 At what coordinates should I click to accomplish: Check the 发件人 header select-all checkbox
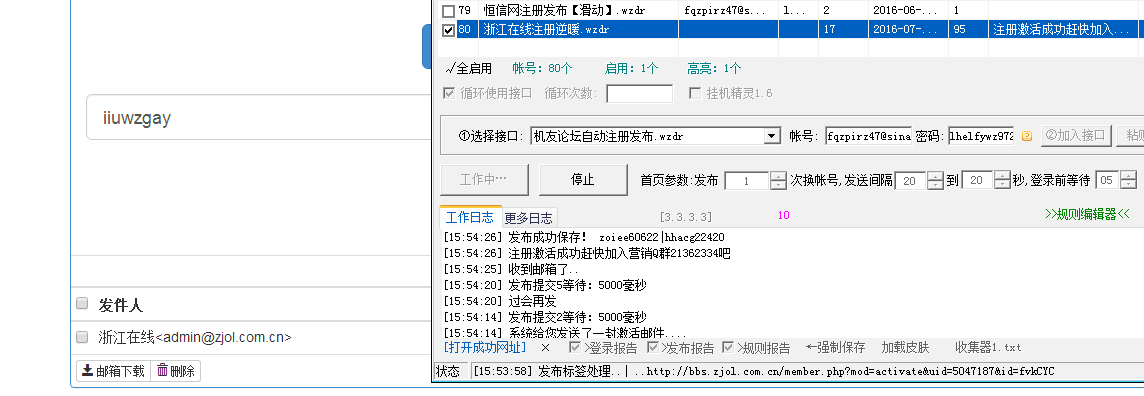[82, 303]
